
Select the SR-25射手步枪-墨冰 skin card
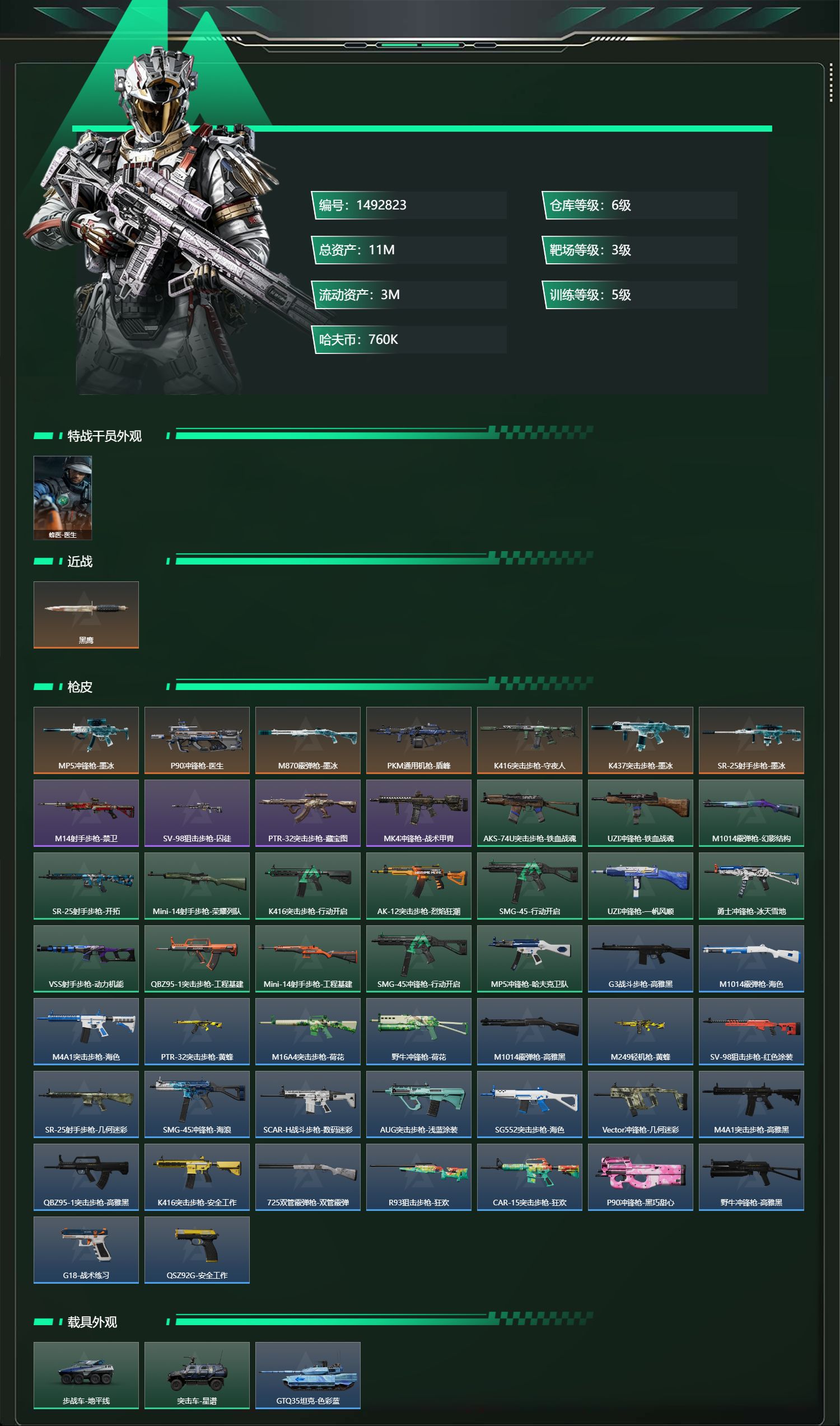[752, 740]
